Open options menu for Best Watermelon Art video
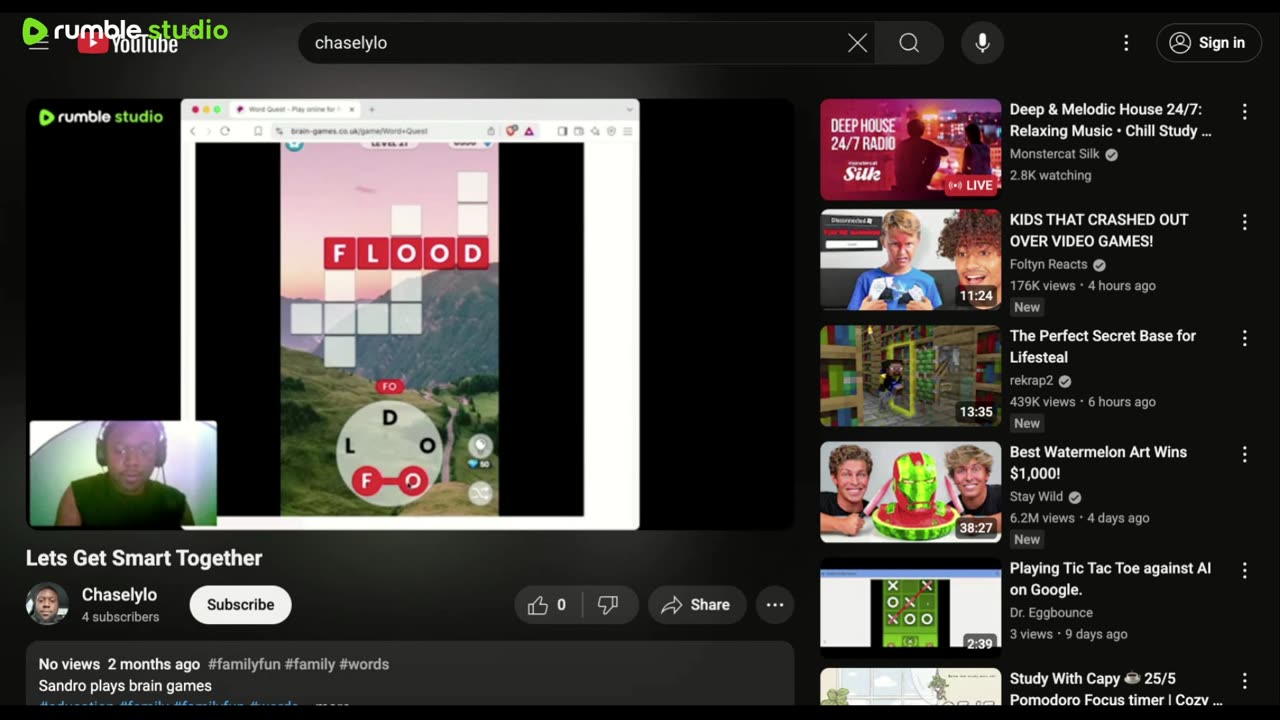 click(x=1245, y=454)
